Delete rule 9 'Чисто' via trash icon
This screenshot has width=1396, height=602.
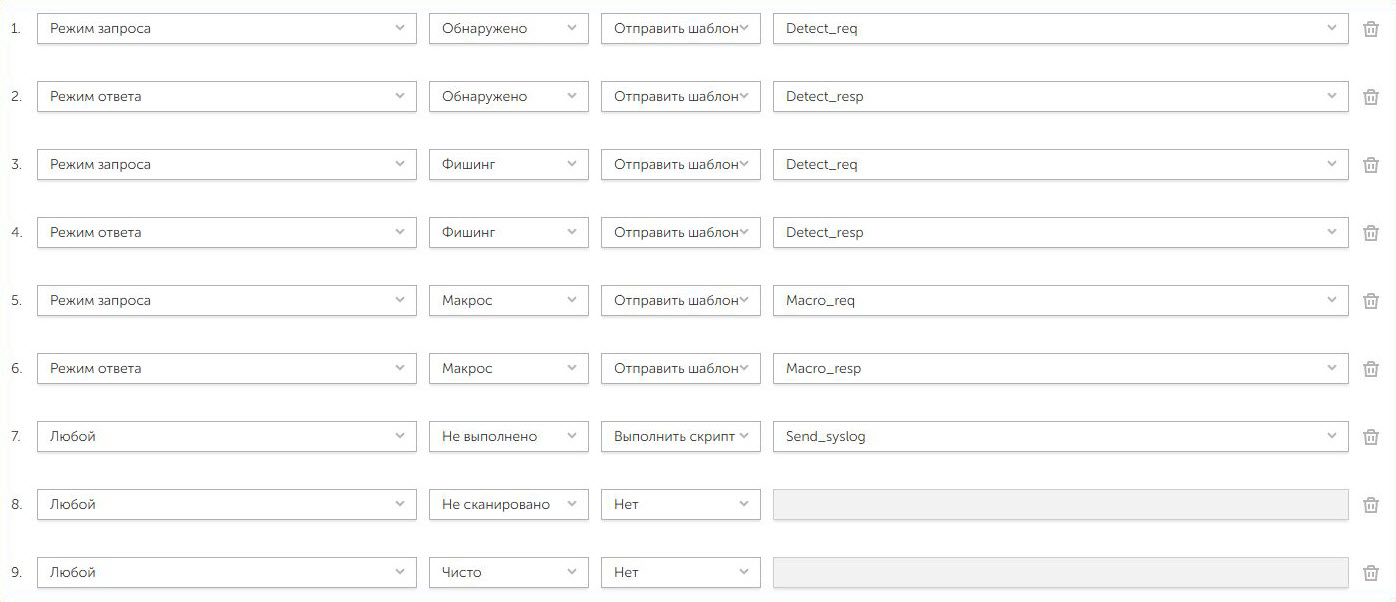coord(1371,573)
